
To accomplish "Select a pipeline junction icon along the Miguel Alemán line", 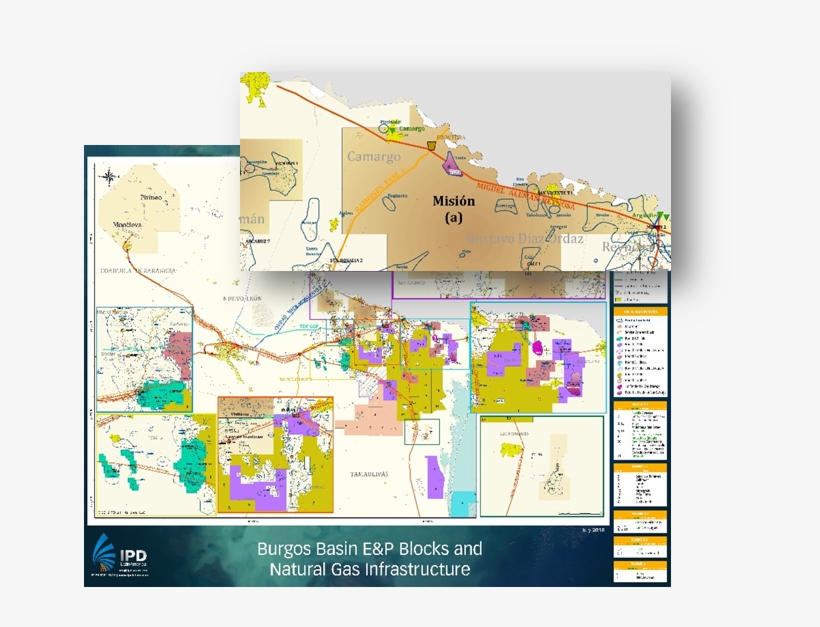I will pos(431,145).
